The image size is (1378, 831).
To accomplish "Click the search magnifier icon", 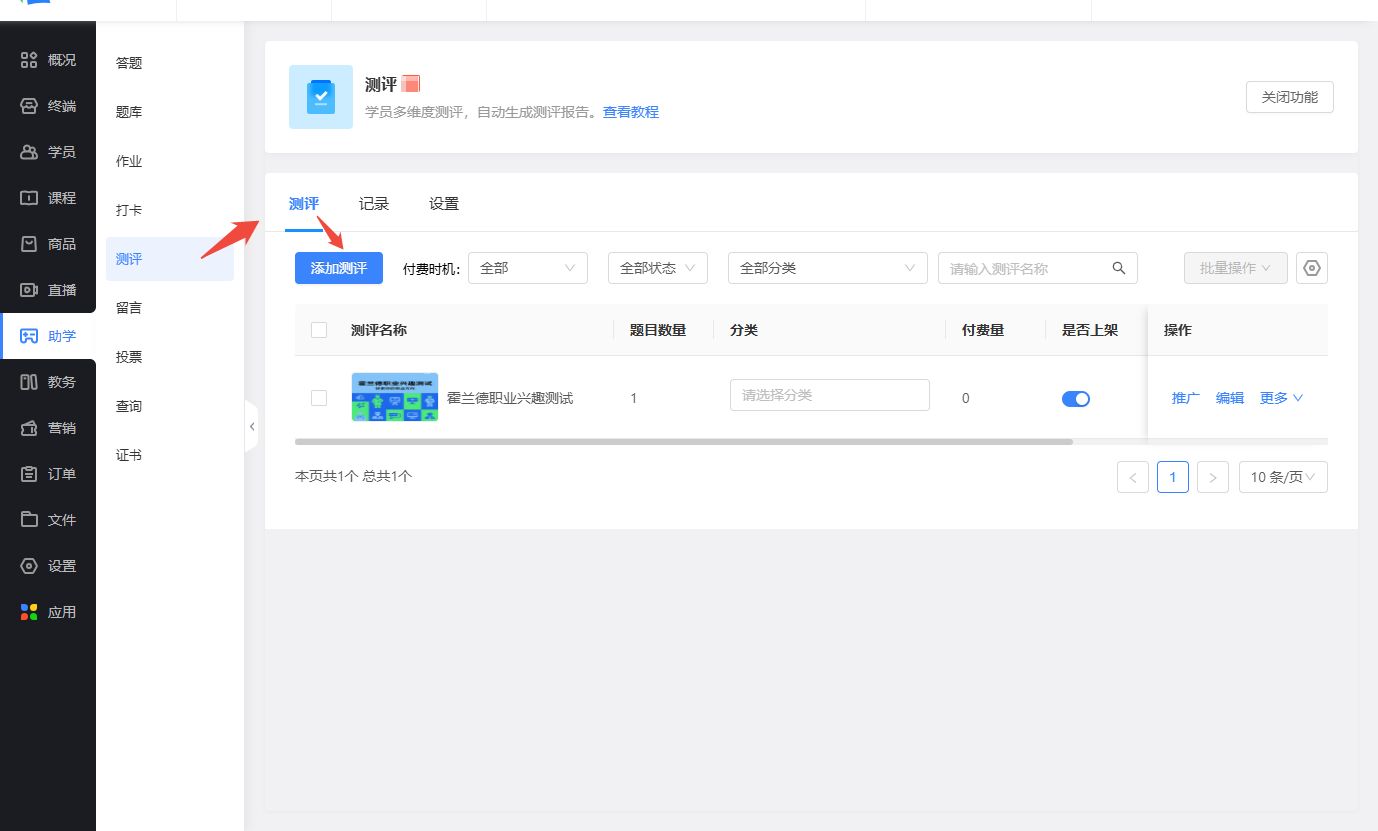I will tap(1119, 268).
